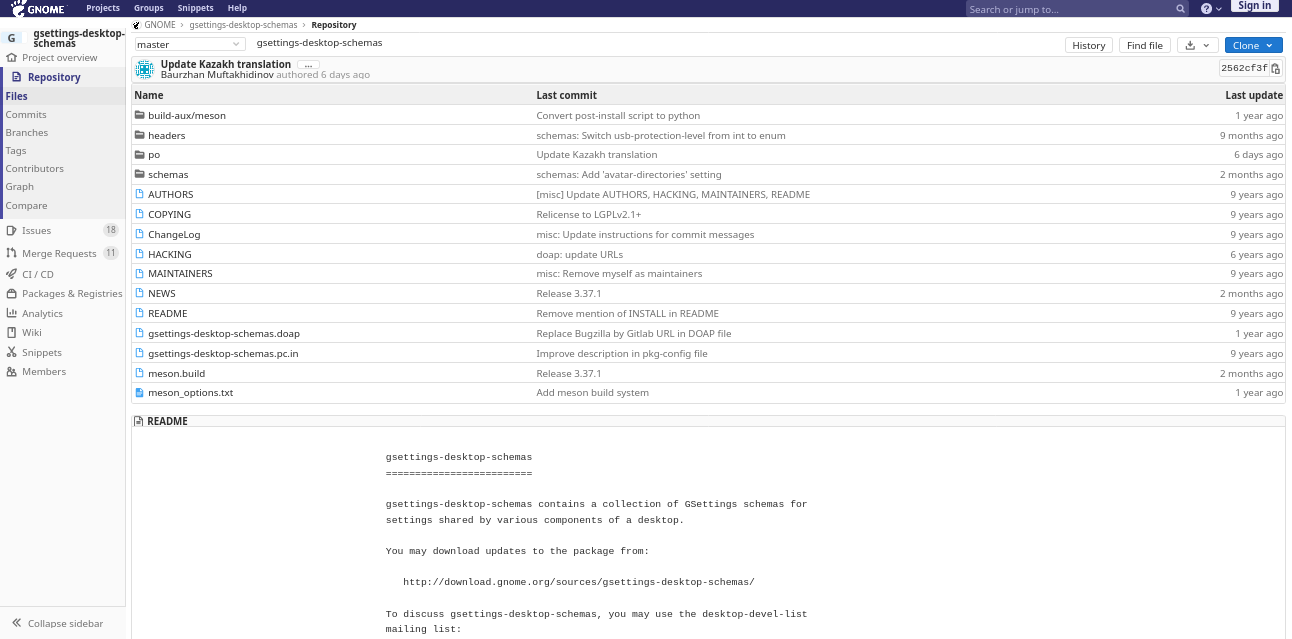
Task: Click the search magnifier icon
Action: 1181,9
